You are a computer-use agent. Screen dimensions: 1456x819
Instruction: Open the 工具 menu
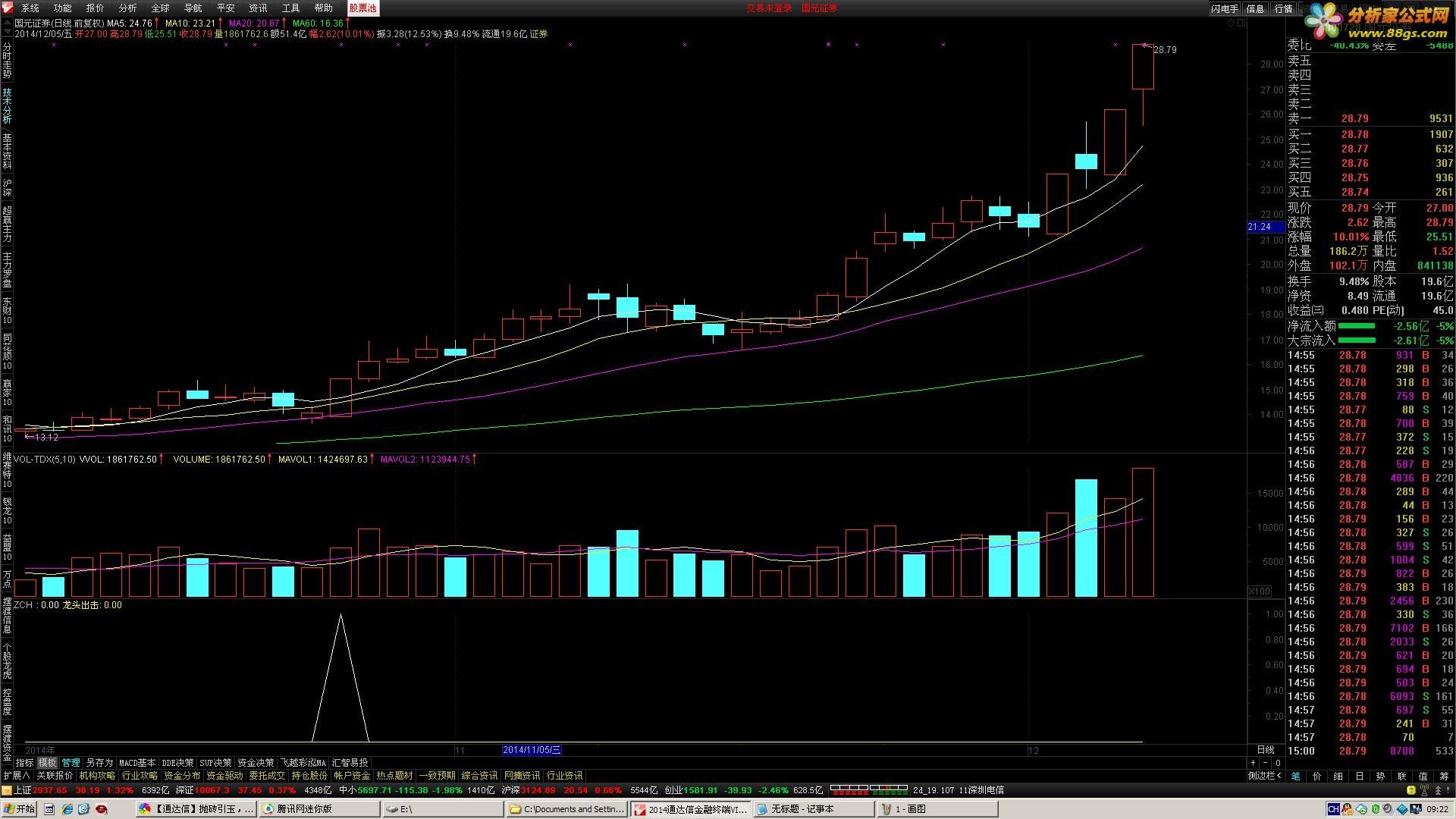pyautogui.click(x=290, y=8)
